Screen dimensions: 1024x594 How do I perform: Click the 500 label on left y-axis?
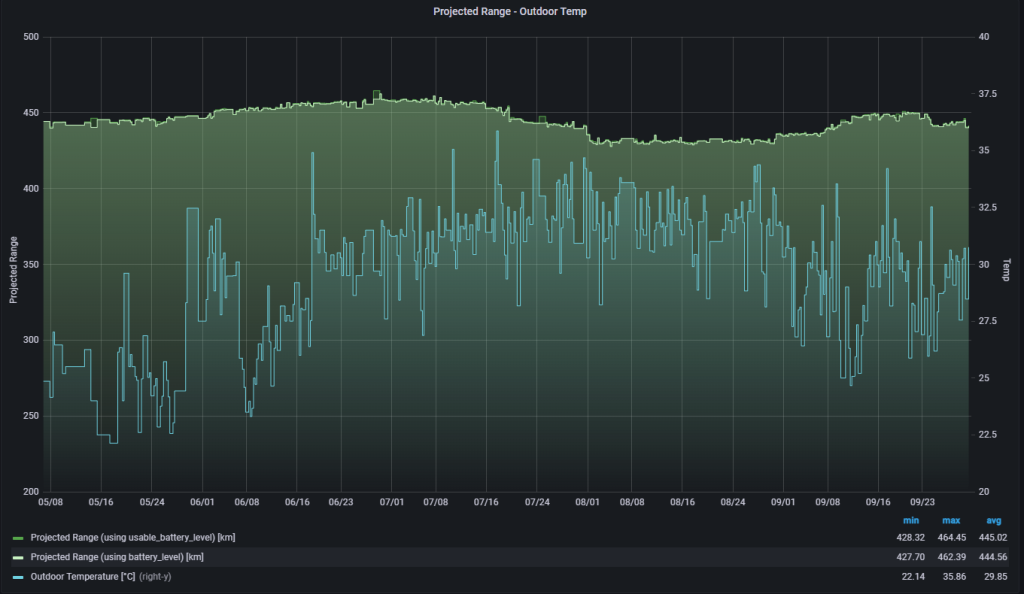tap(30, 37)
